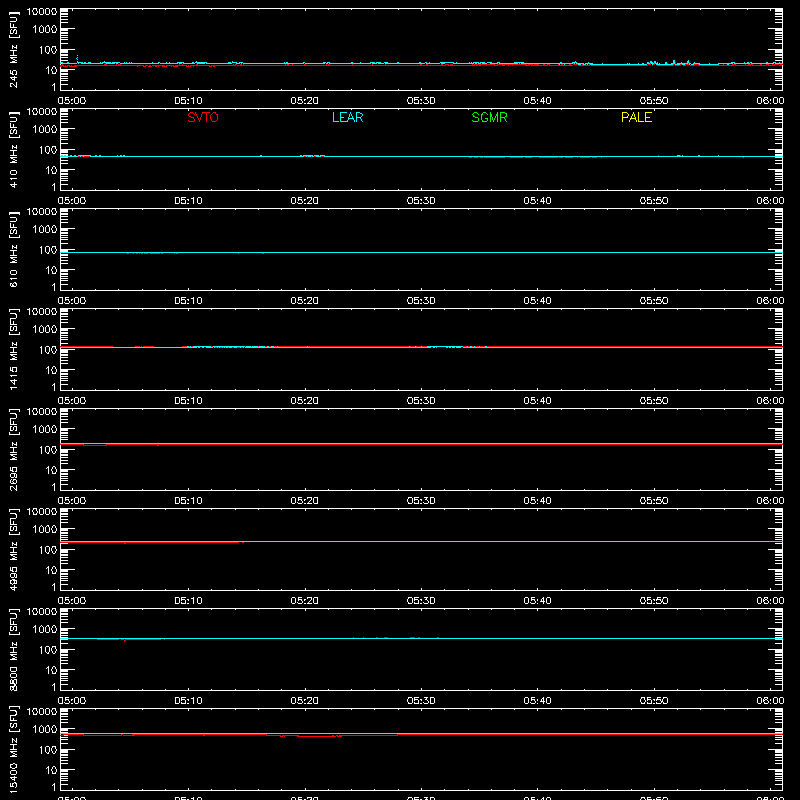Click the 1000 y-tick on the 4995 MHz panel
Screen dimensions: 800x800
point(45,530)
